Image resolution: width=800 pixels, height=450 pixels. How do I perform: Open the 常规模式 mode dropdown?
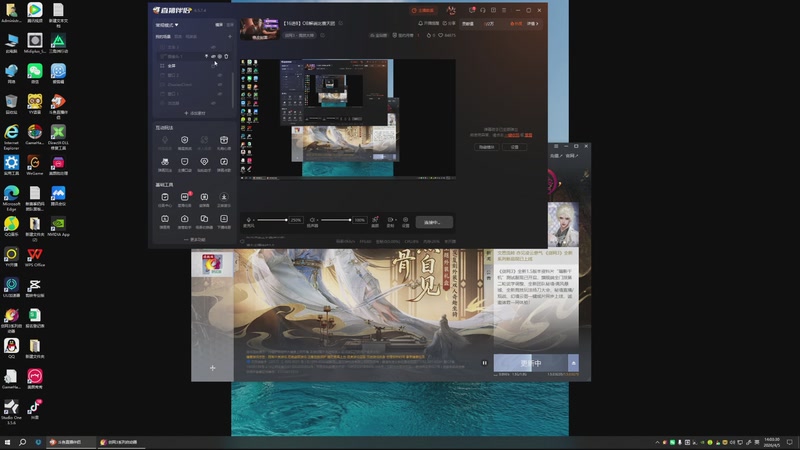tap(167, 24)
